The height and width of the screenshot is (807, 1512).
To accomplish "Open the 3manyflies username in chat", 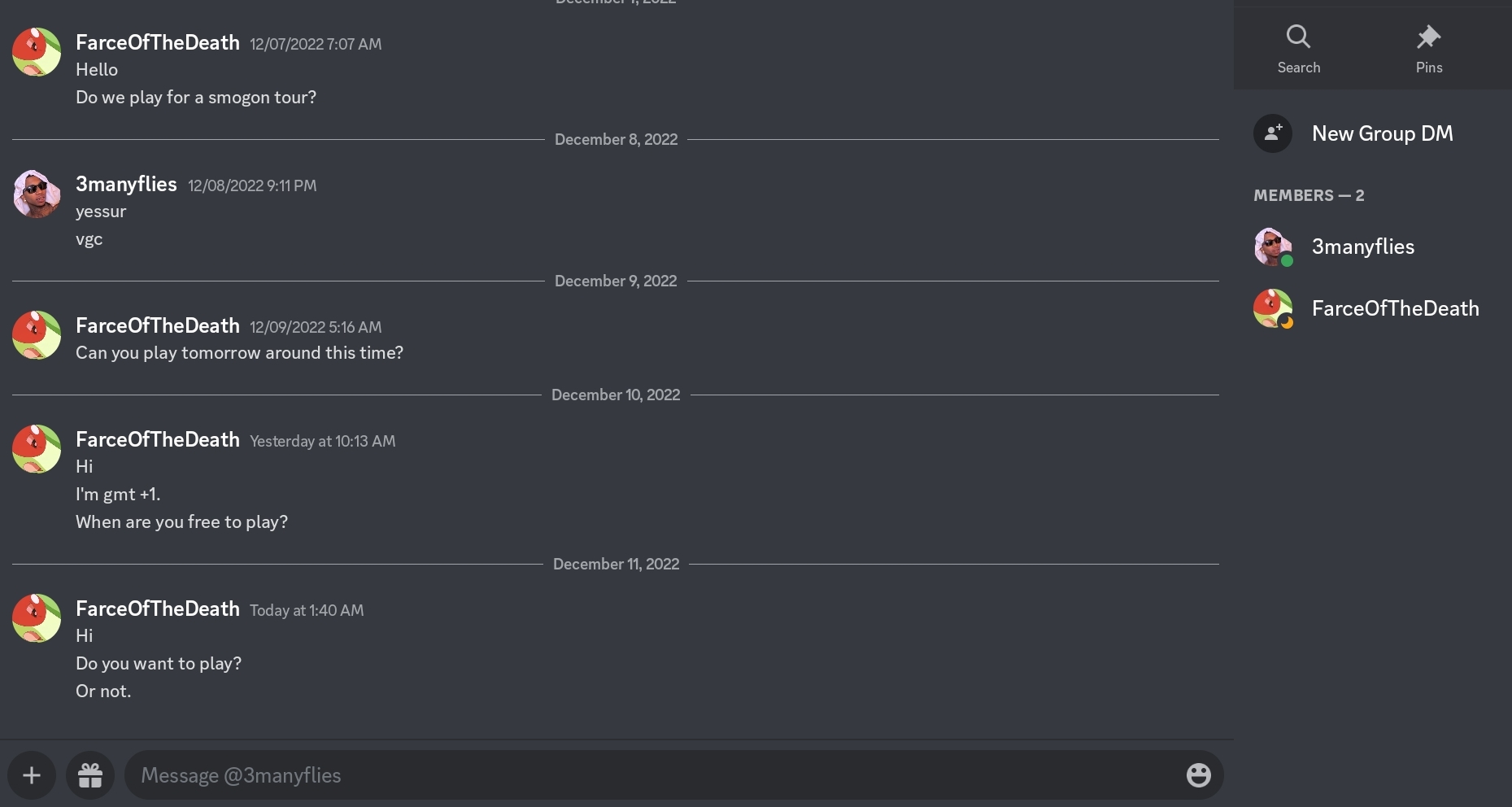I will 126,185.
